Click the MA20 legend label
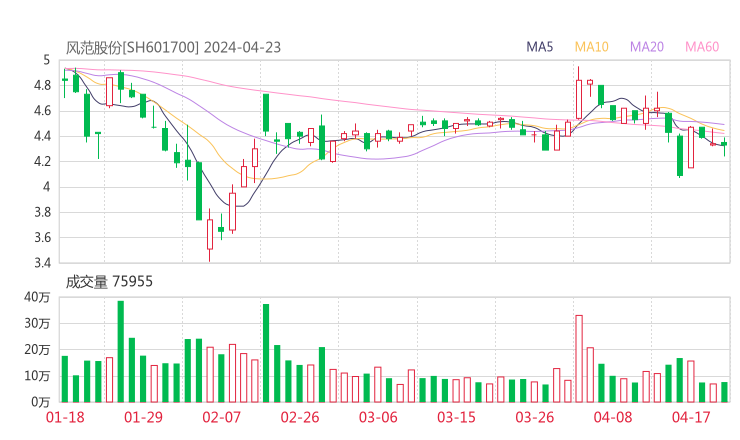The height and width of the screenshot is (440, 740). 647,47
